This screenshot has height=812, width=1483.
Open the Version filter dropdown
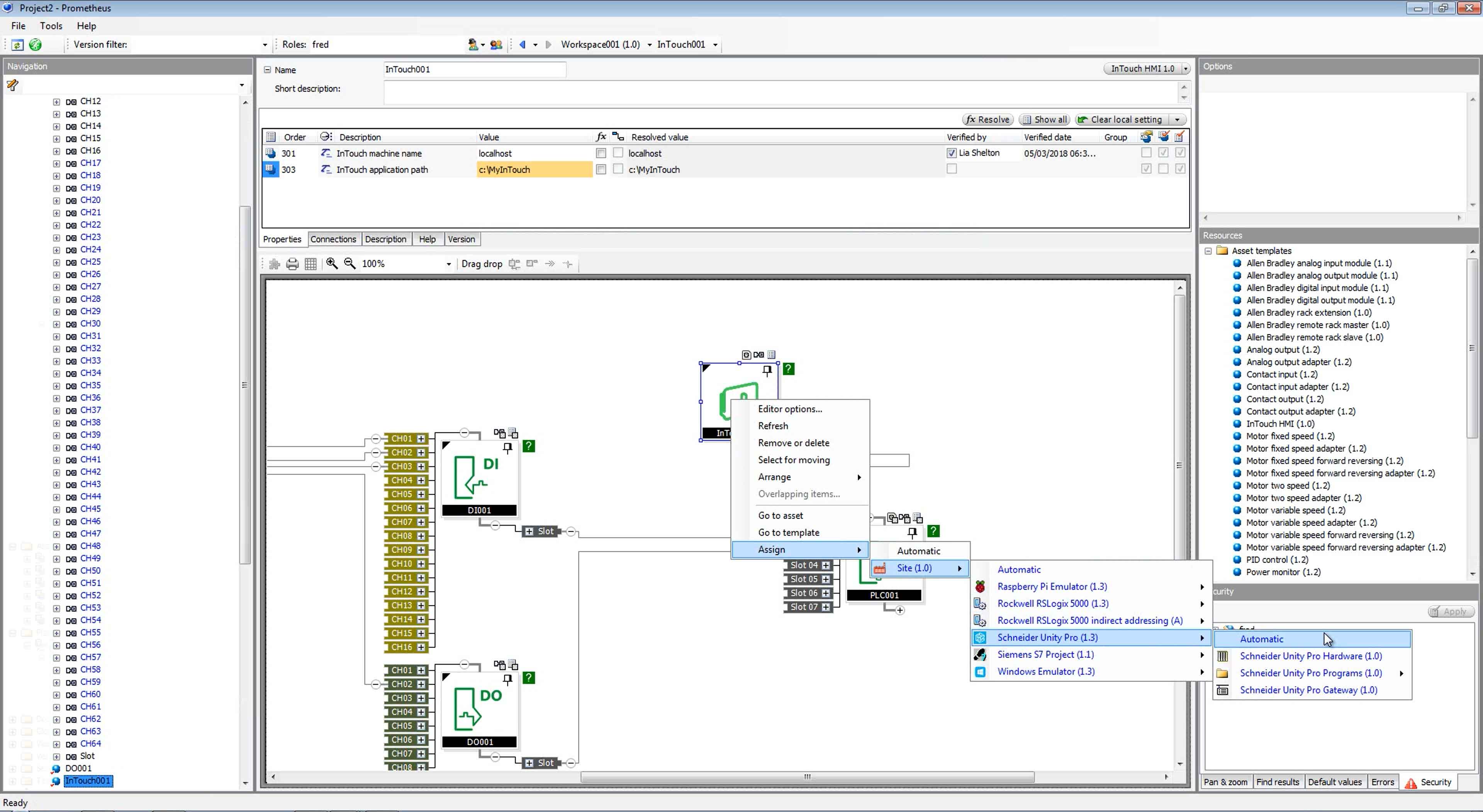[x=264, y=45]
